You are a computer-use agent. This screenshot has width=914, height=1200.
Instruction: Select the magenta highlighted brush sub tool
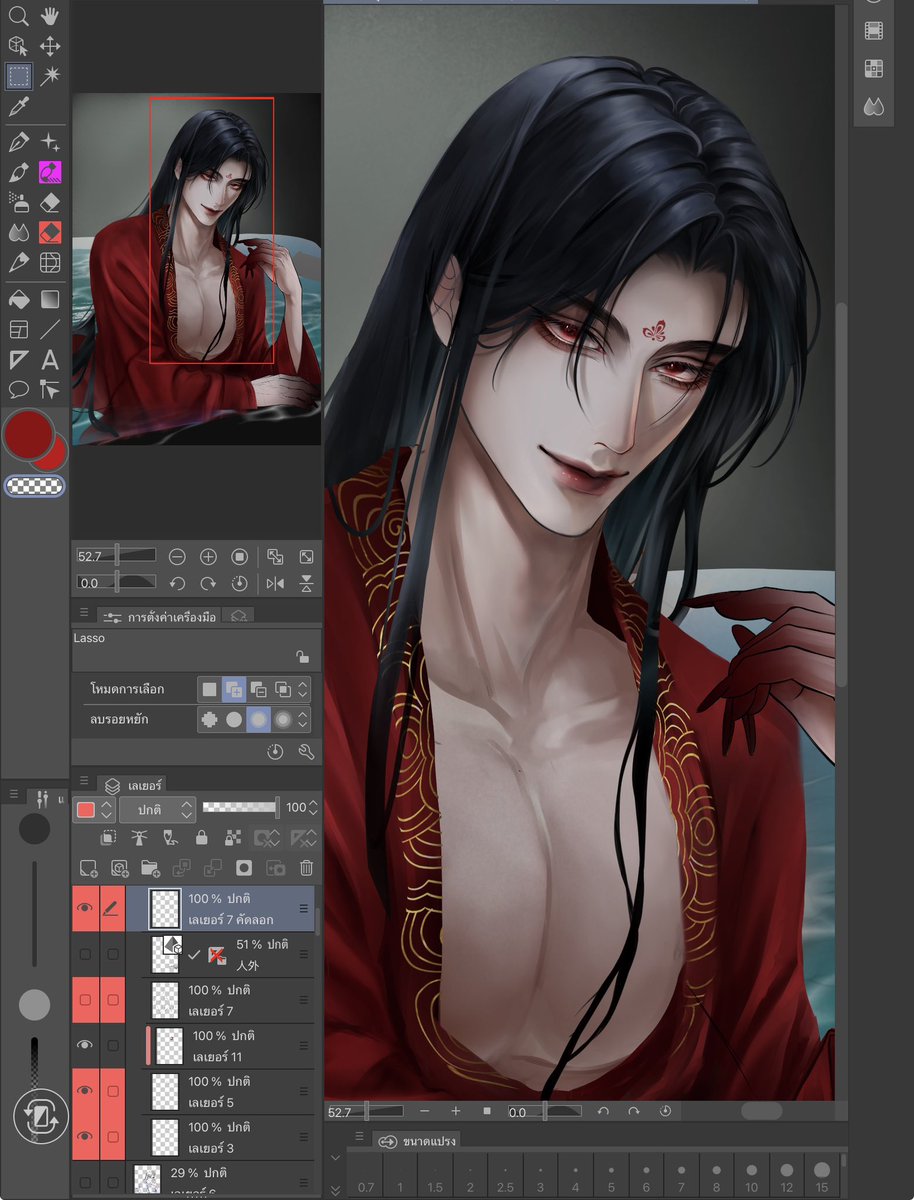[x=50, y=173]
